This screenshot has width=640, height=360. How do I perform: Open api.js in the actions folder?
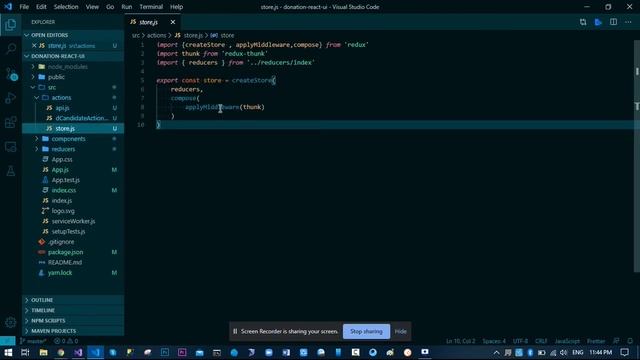click(x=62, y=108)
